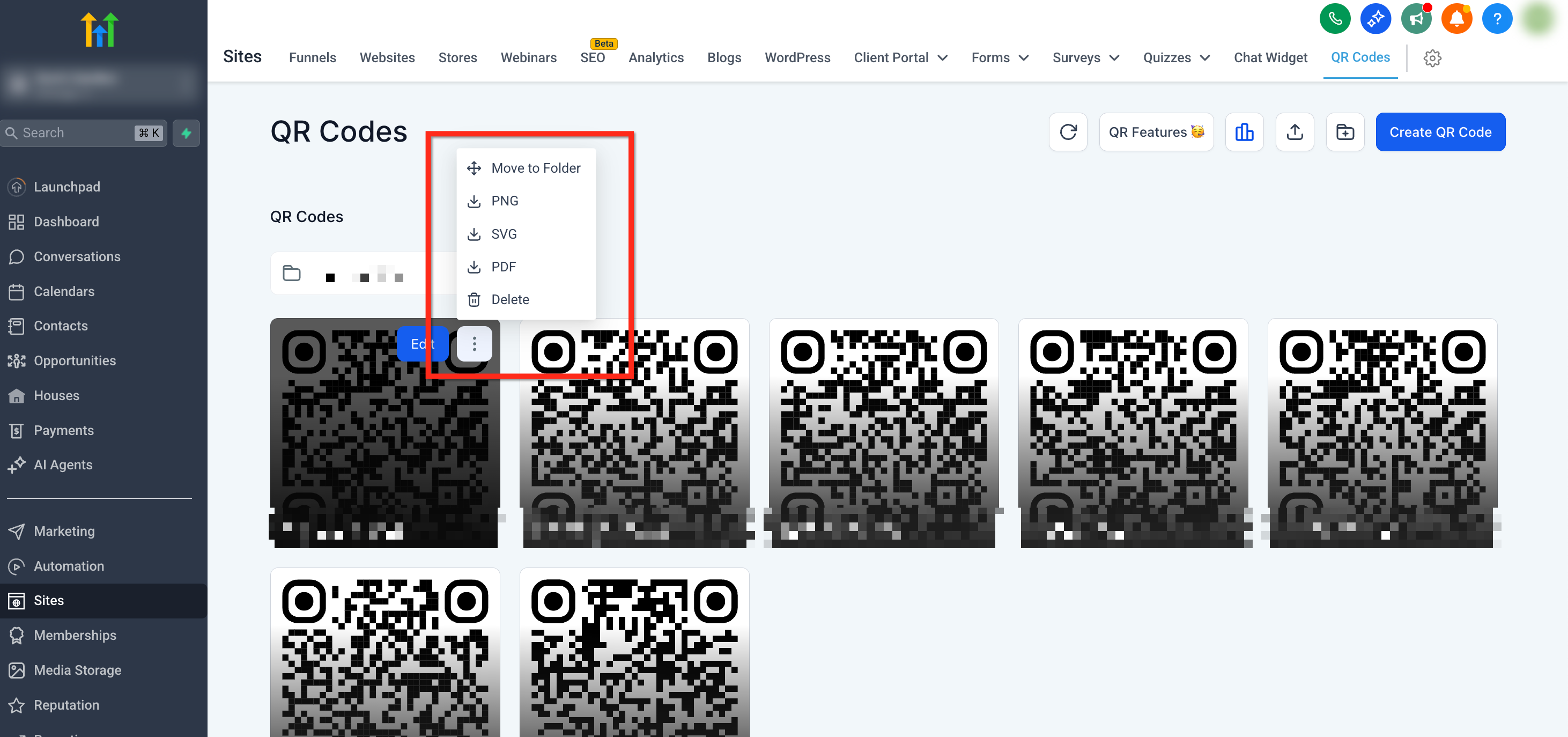Switch to the Funnels tab

click(x=312, y=58)
